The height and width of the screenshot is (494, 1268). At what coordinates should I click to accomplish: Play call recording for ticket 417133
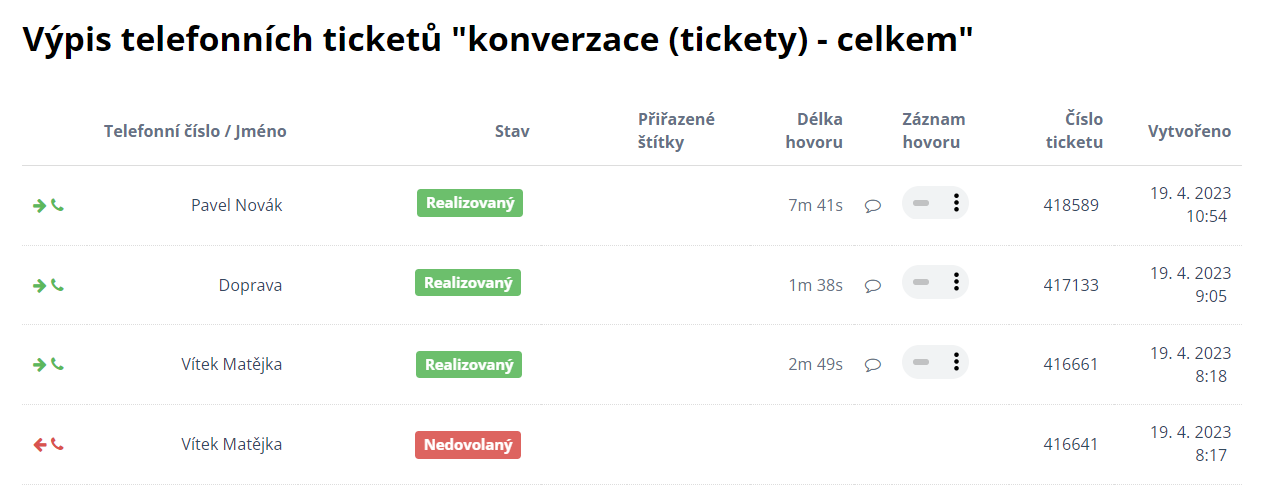pyautogui.click(x=921, y=282)
